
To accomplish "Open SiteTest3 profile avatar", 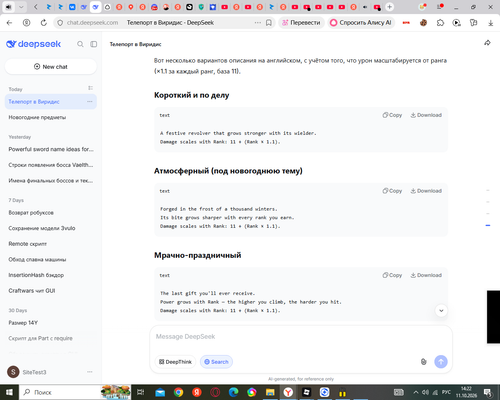I will (13, 372).
